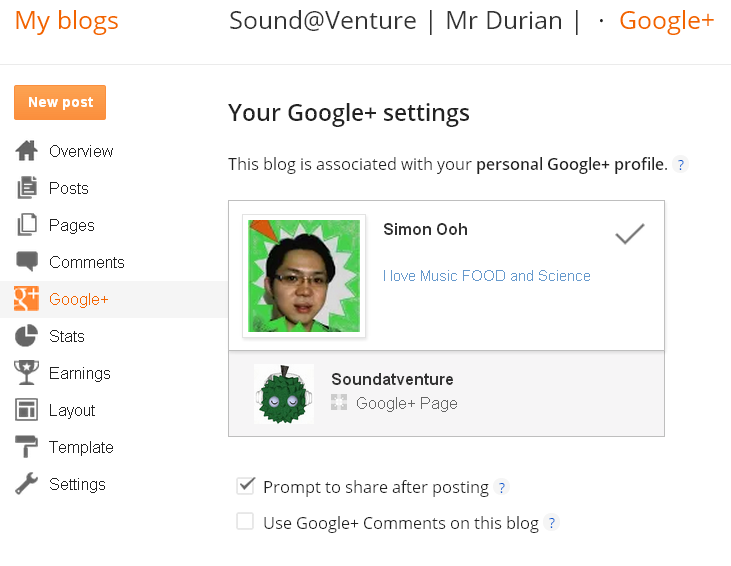This screenshot has width=731, height=566.
Task: Enable Google+ Comments on this blog
Action: click(245, 522)
